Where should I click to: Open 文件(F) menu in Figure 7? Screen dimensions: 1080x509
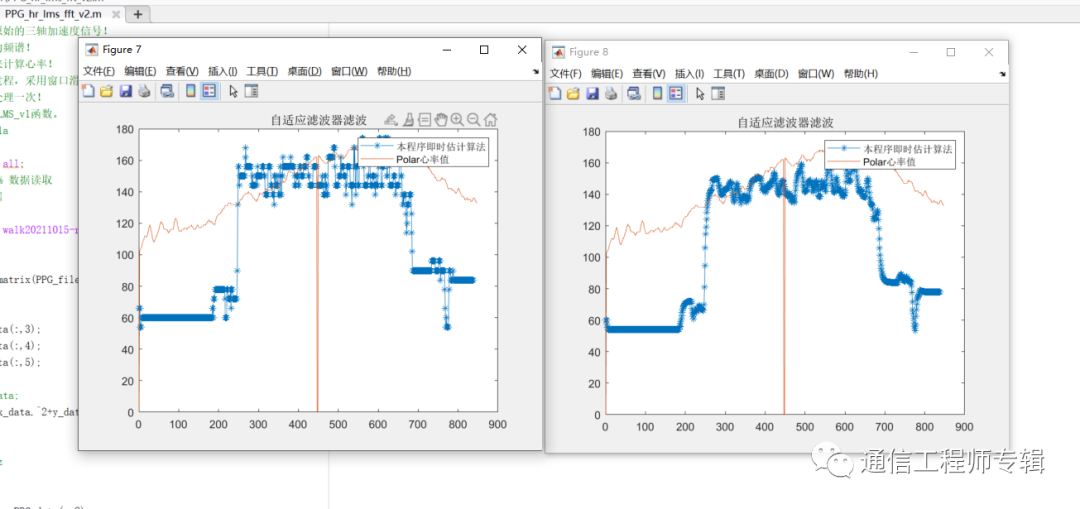pos(99,71)
